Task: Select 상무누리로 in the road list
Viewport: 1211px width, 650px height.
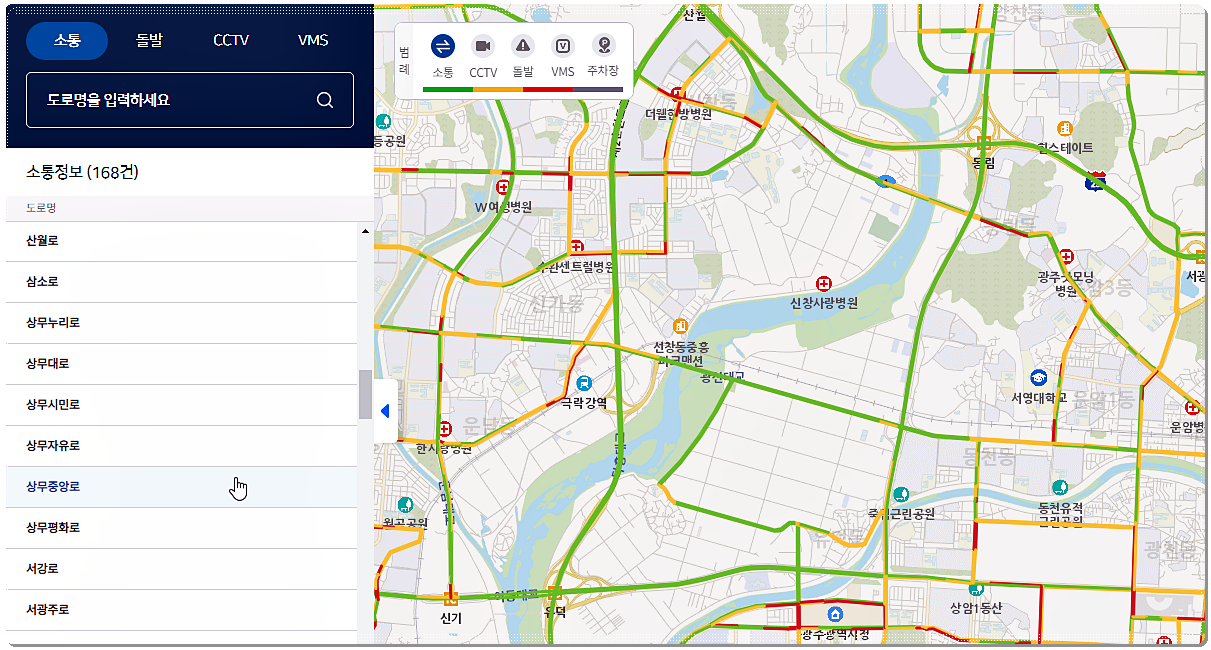Action: pos(182,323)
